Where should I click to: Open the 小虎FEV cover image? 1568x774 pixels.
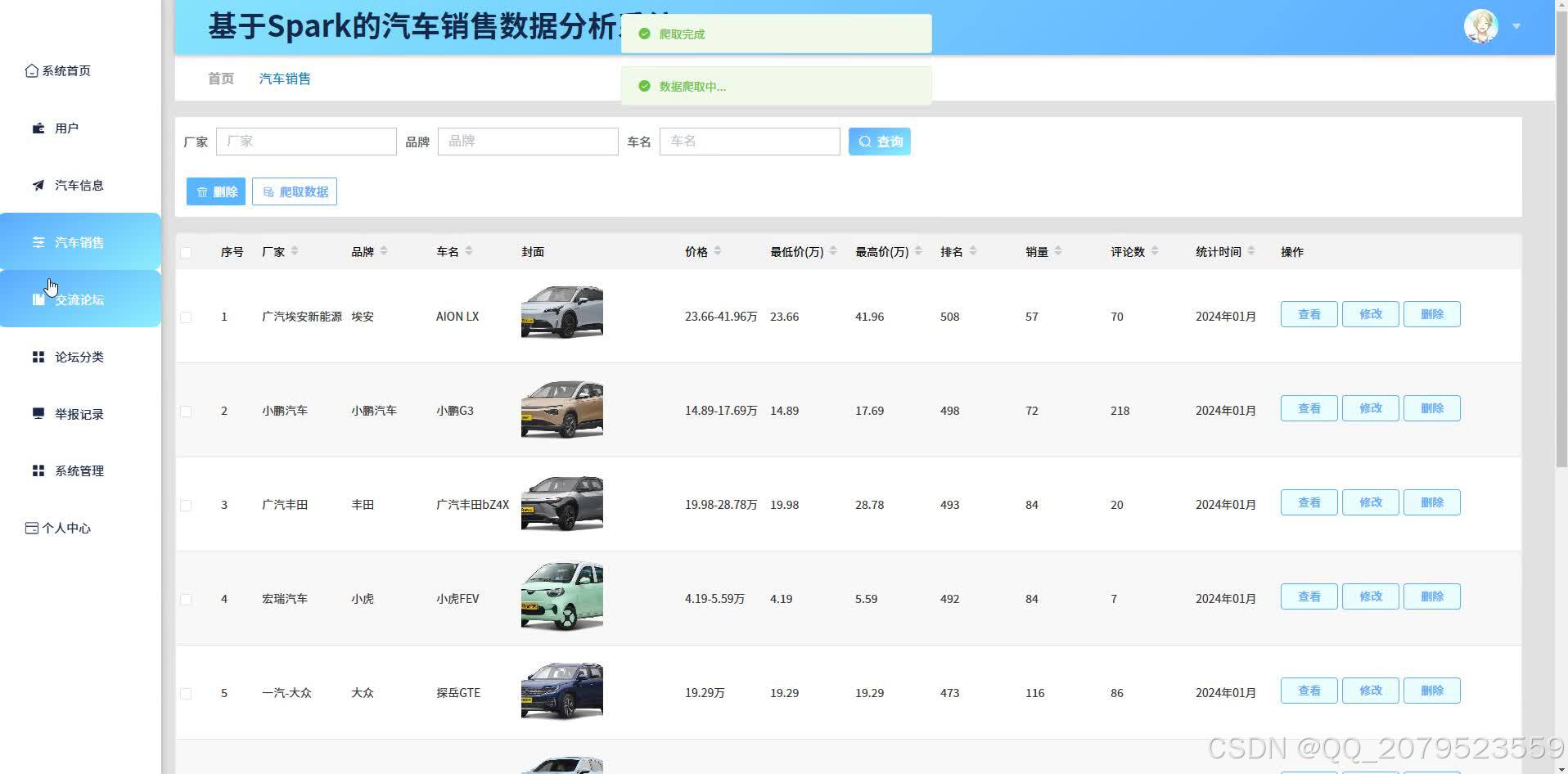(x=562, y=596)
